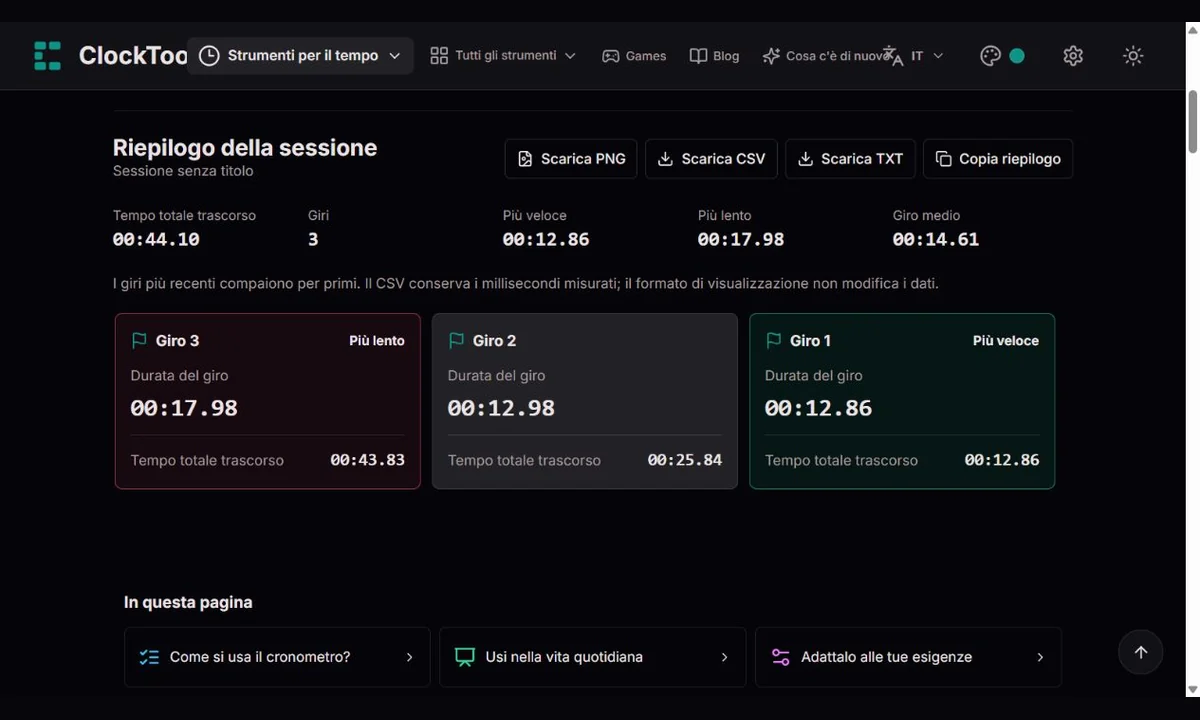The image size is (1200, 720).
Task: Click the copy icon in Copia riepilogo
Action: pyautogui.click(x=943, y=159)
